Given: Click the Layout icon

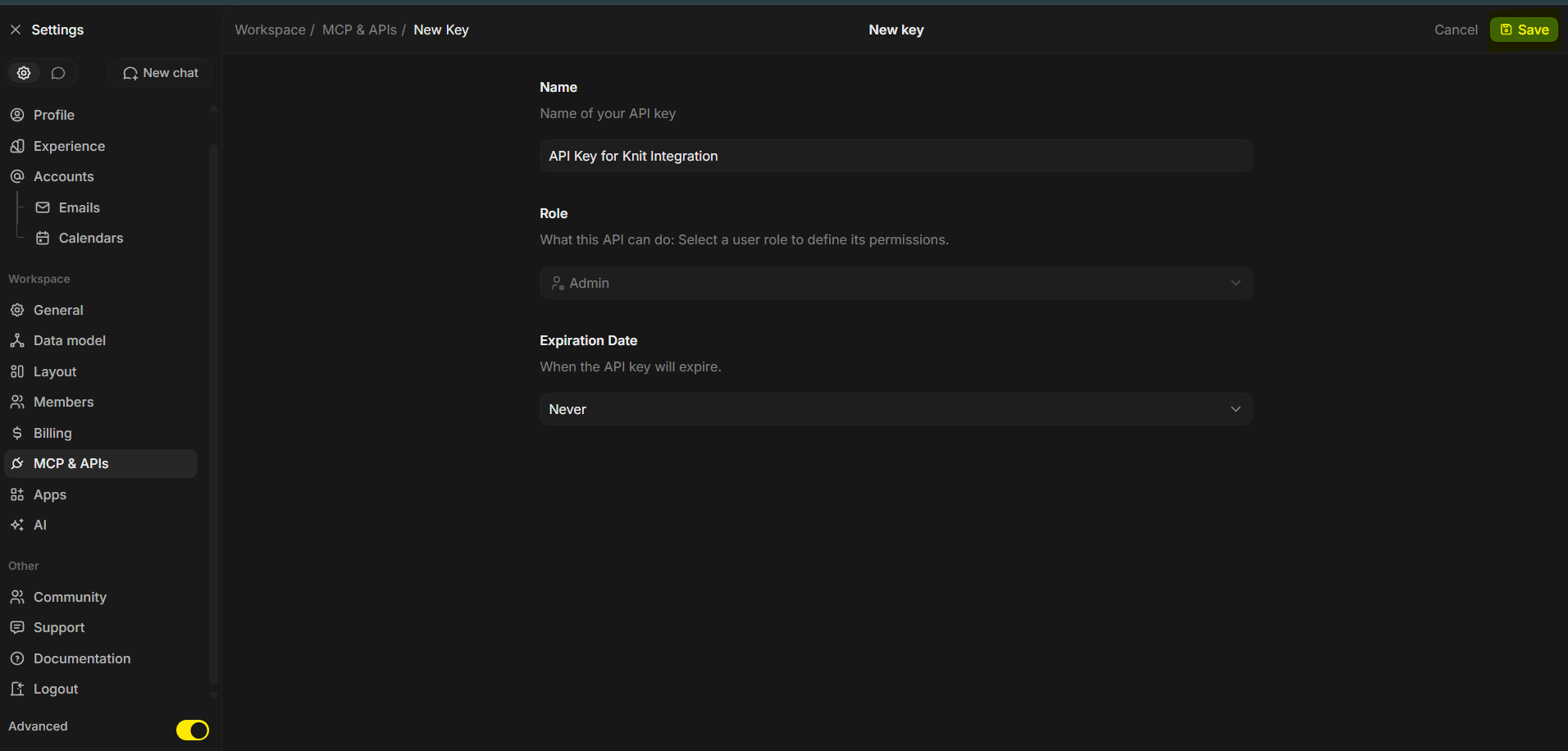Looking at the screenshot, I should coord(17,371).
